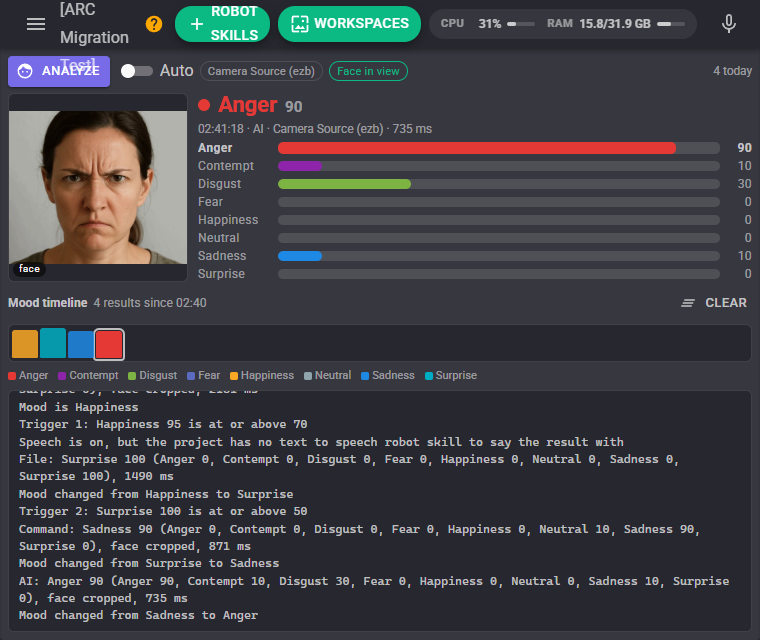Viewport: 760px width, 640px height.
Task: Click the Anger score bar
Action: tap(499, 148)
